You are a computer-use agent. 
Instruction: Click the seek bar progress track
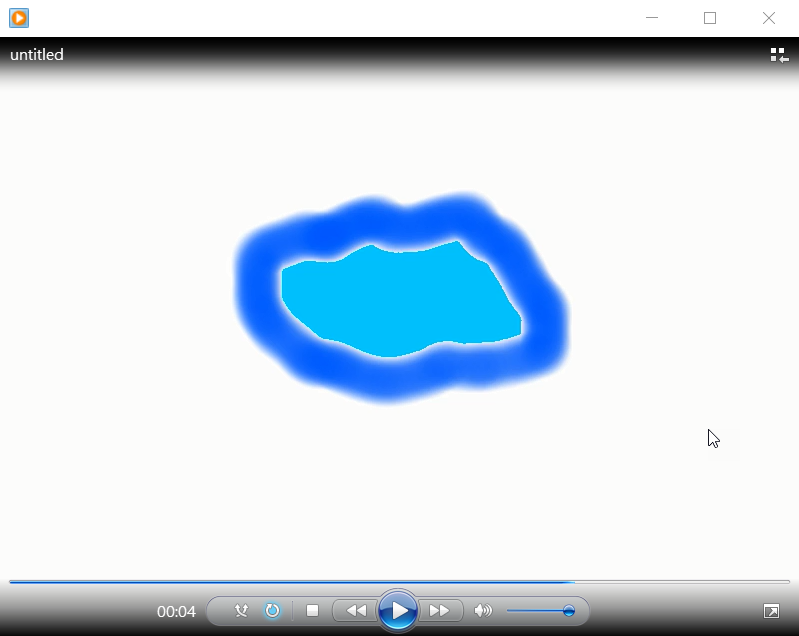400,581
